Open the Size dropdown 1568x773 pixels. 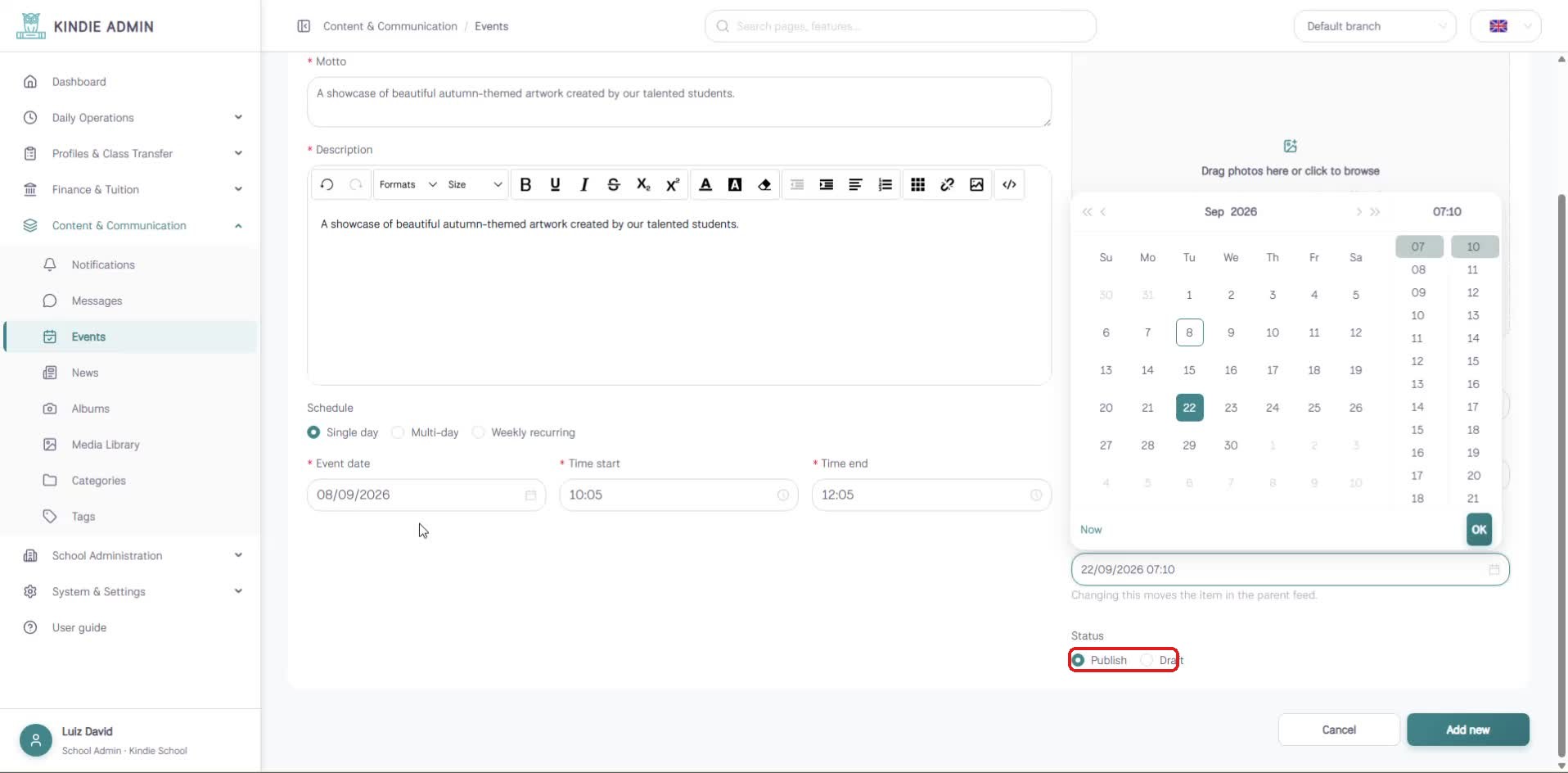(475, 185)
